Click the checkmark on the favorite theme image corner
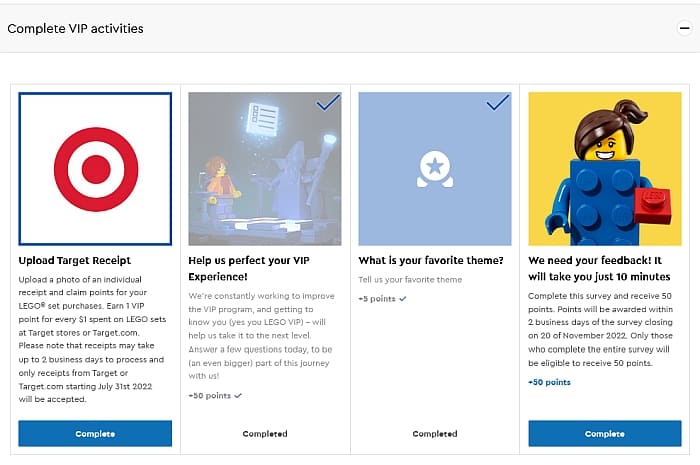This screenshot has height=465, width=700. (496, 104)
